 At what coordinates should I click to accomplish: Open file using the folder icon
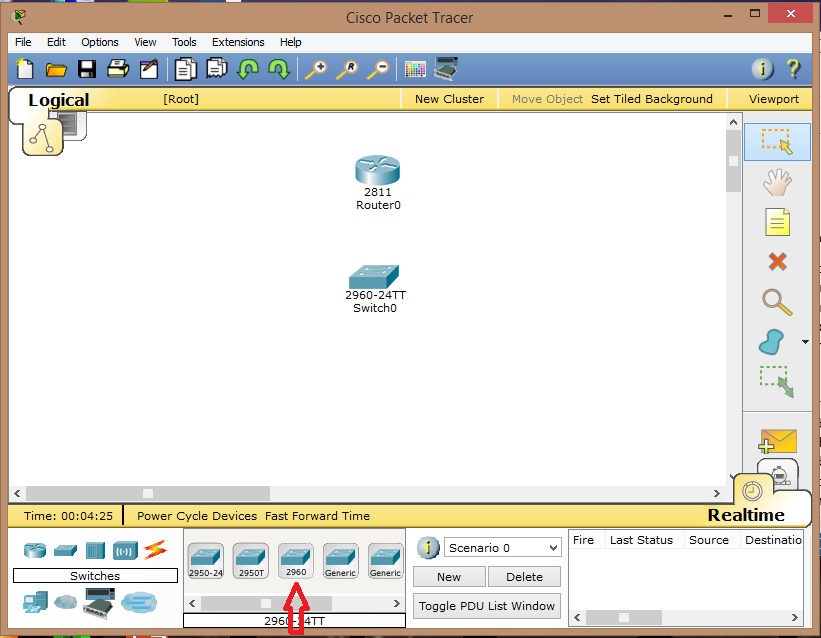(56, 70)
